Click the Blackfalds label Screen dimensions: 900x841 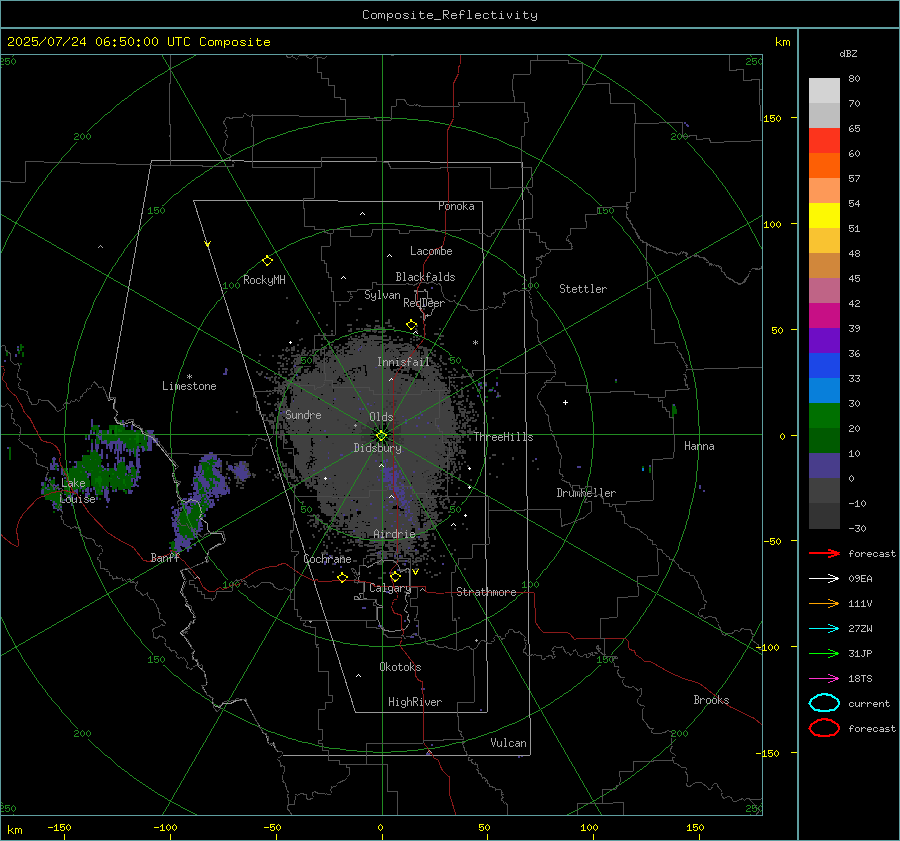pos(425,277)
